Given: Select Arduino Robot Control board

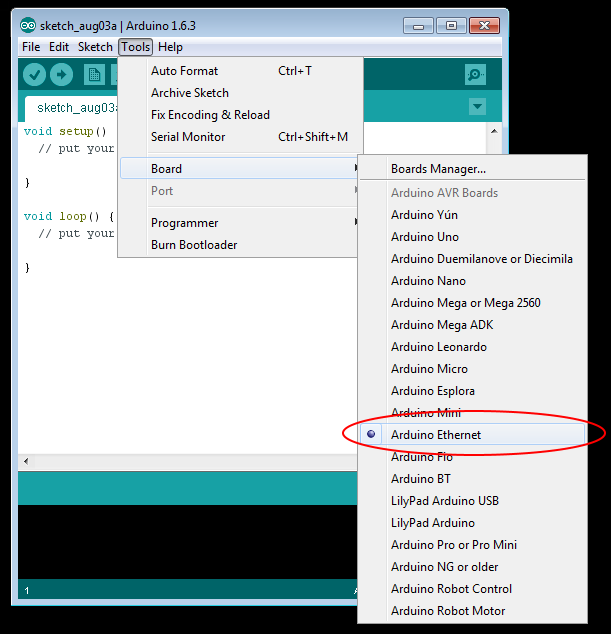Looking at the screenshot, I should click(472, 589).
